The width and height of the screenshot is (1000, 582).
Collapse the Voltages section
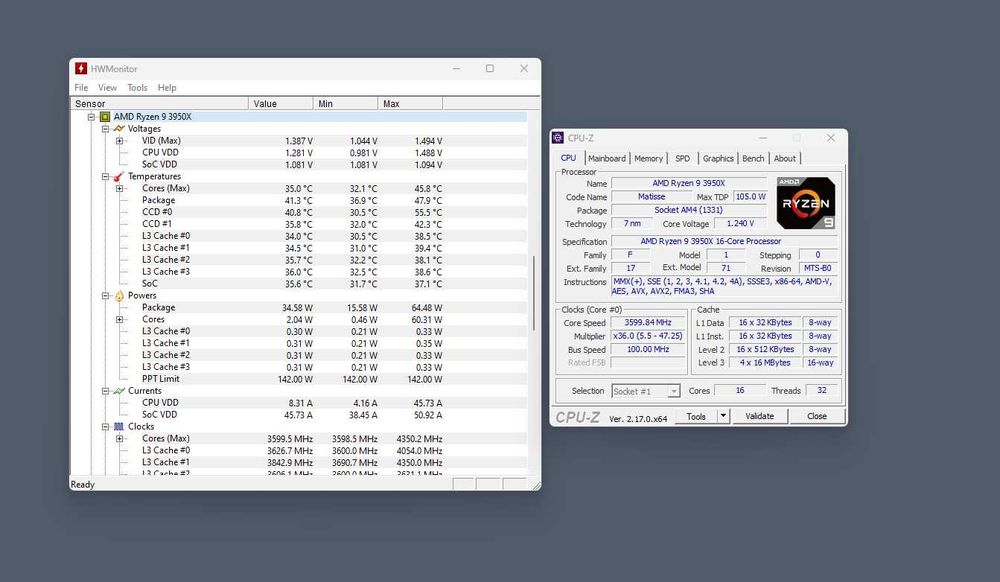click(x=105, y=129)
